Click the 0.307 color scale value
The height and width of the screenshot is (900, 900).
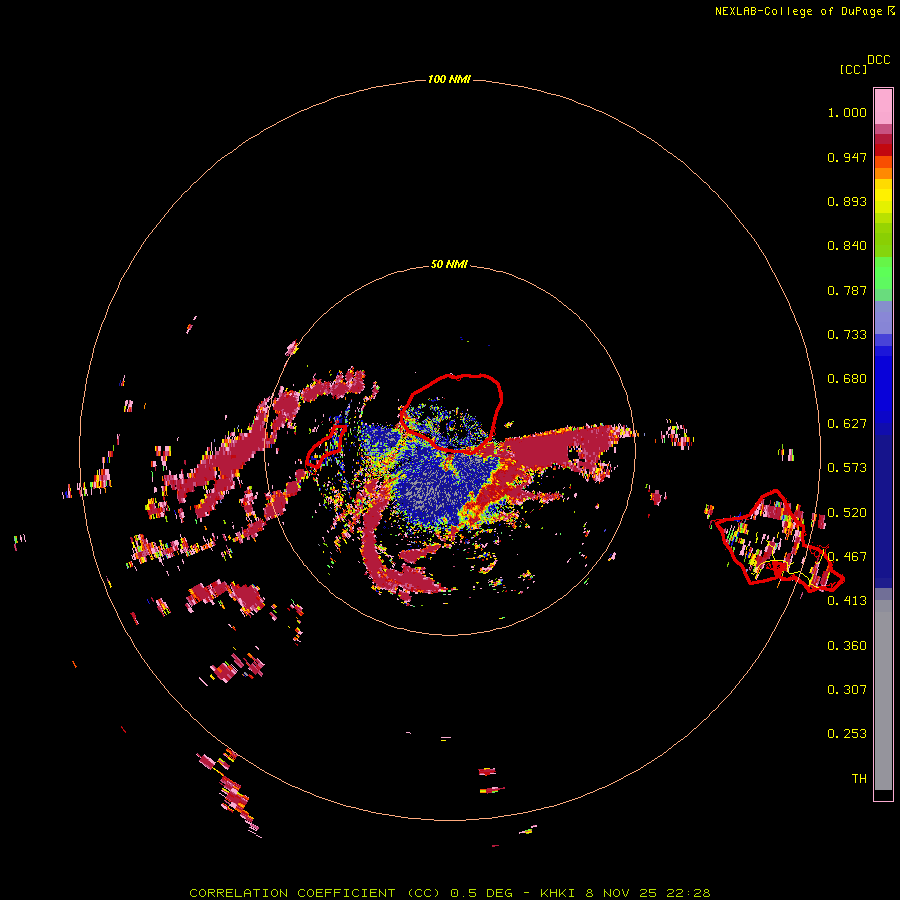847,690
